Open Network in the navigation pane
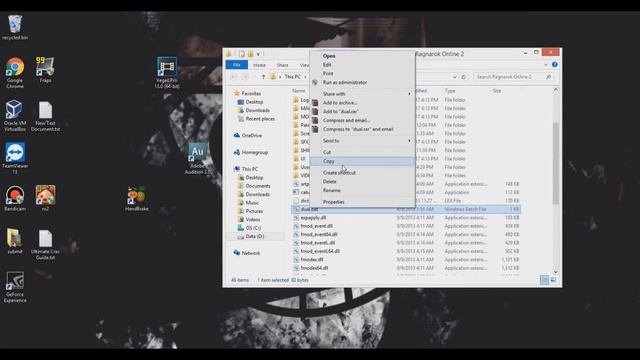 tap(247, 253)
